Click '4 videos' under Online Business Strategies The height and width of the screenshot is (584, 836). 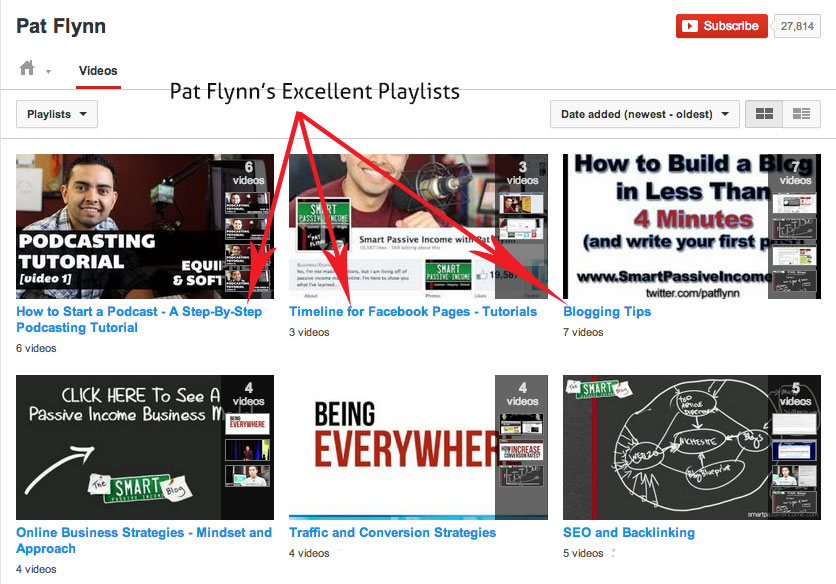click(x=36, y=569)
